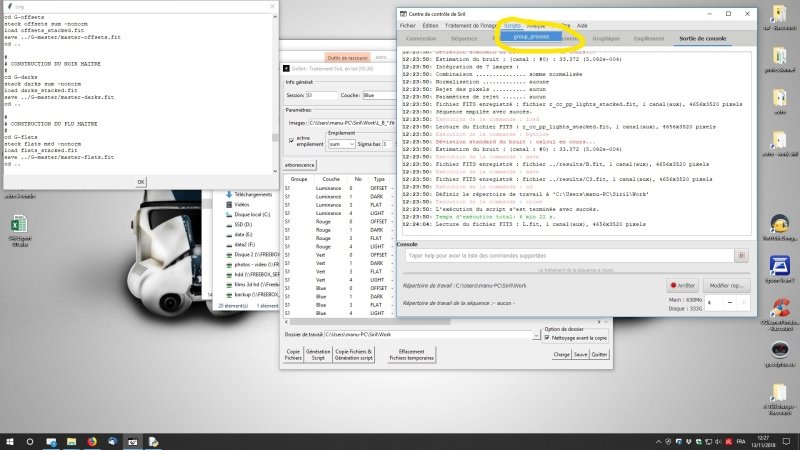Select the 'Outils de raccourci' tab

[x=347, y=58]
